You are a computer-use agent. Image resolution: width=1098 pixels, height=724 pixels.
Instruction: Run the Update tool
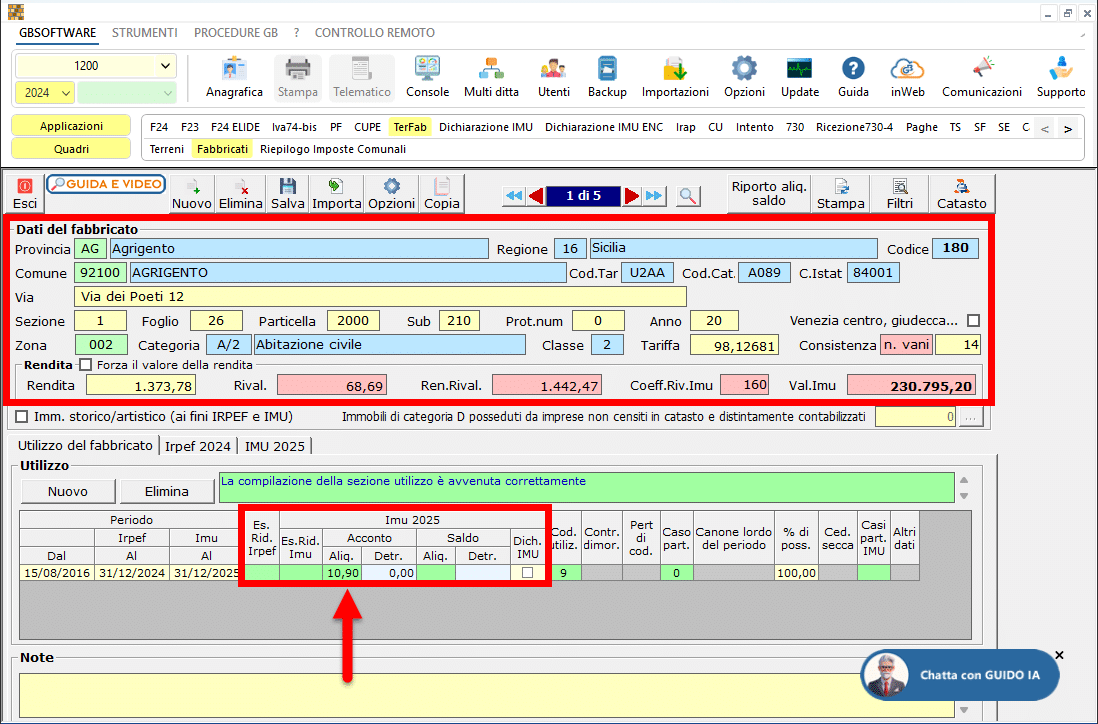tap(800, 77)
